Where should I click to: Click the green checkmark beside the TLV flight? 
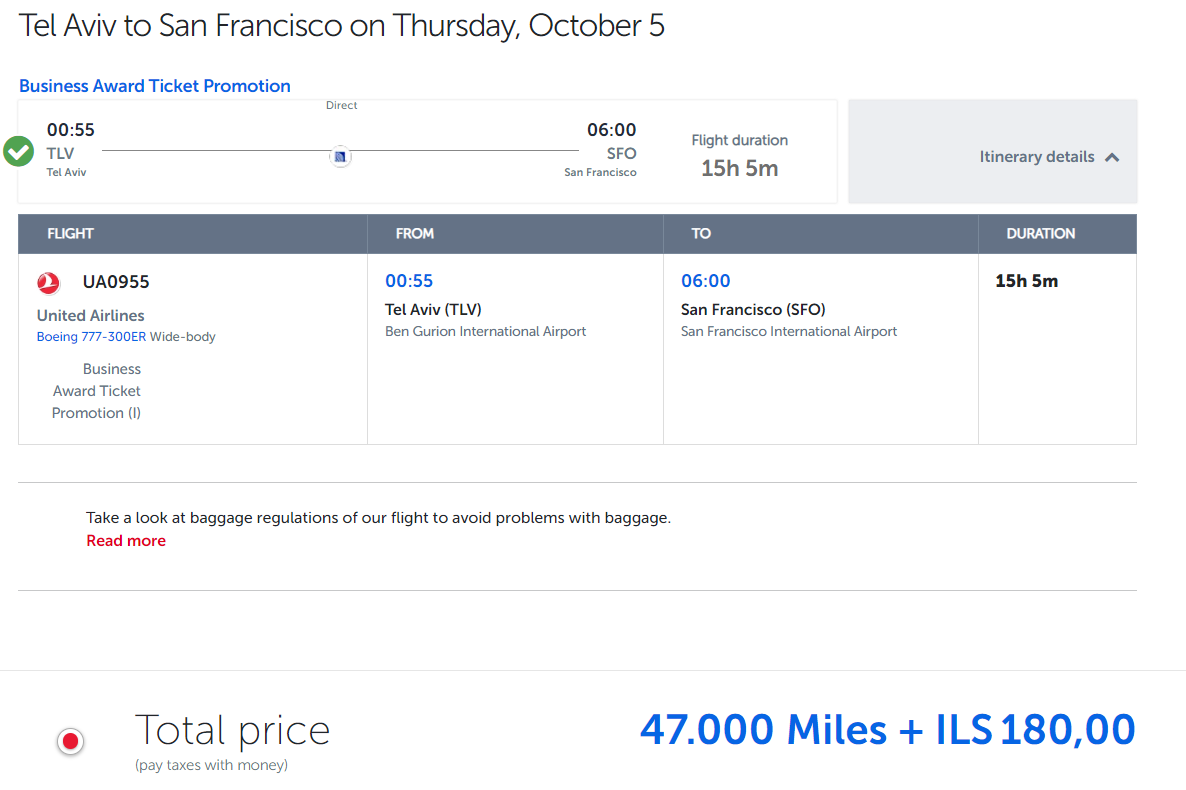point(18,151)
